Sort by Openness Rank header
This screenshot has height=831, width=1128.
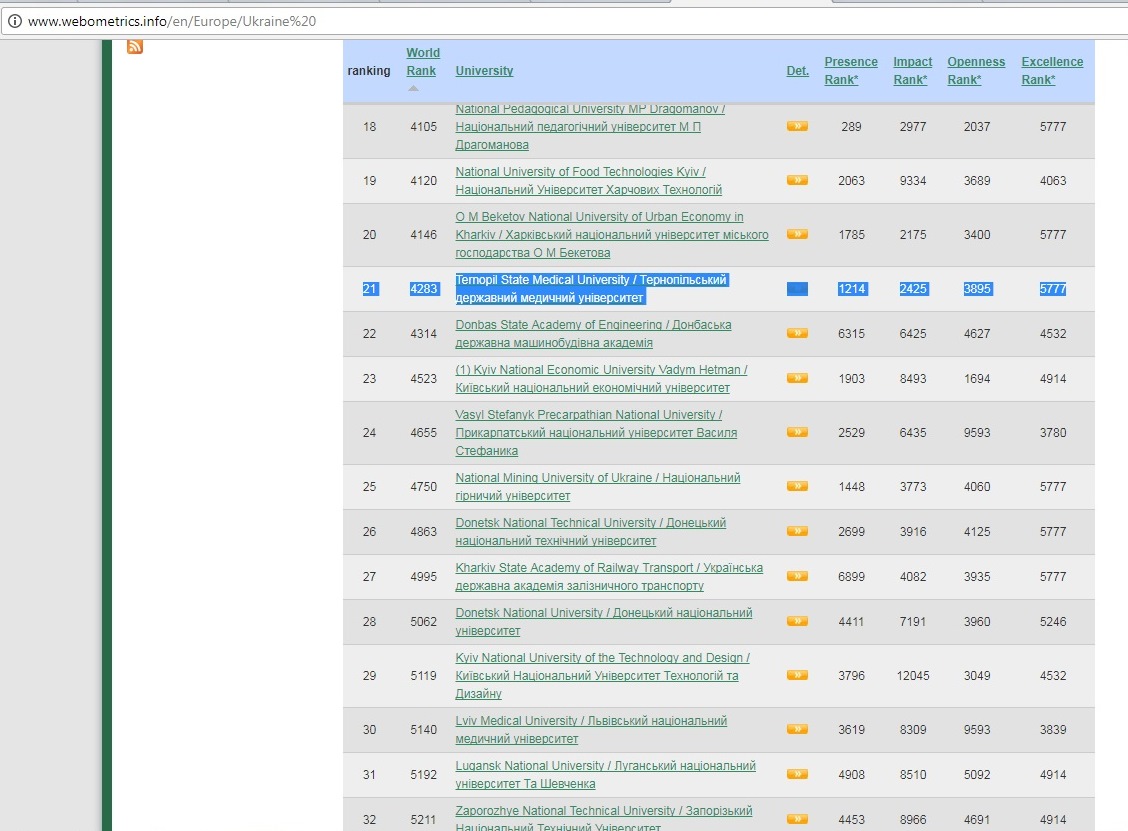pyautogui.click(x=969, y=71)
